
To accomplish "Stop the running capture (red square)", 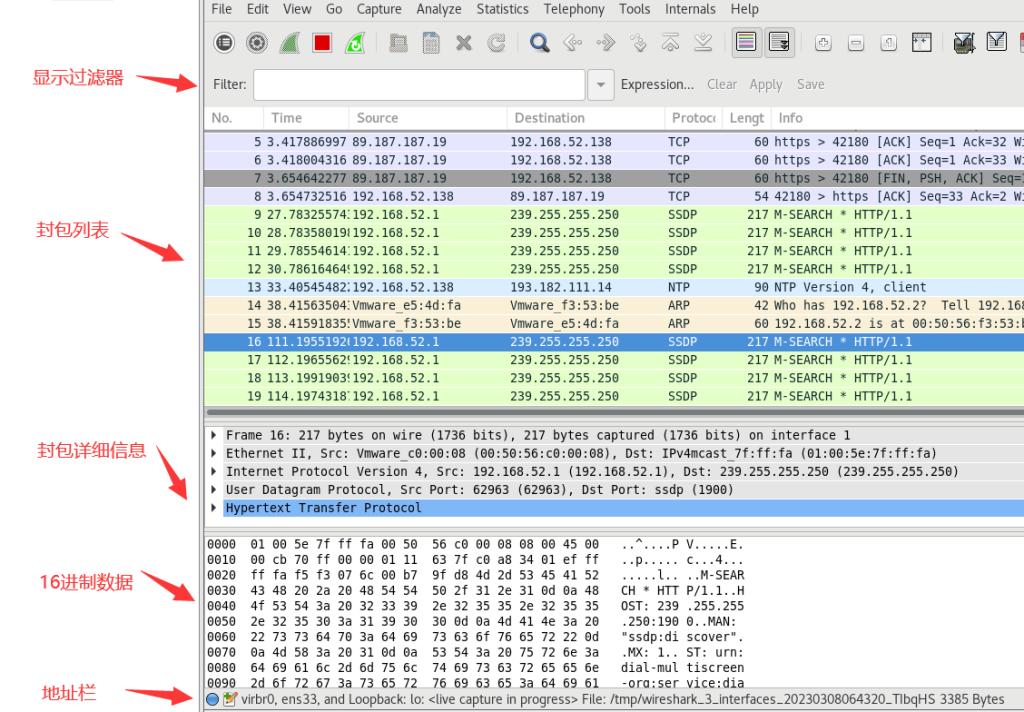I will [x=322, y=43].
